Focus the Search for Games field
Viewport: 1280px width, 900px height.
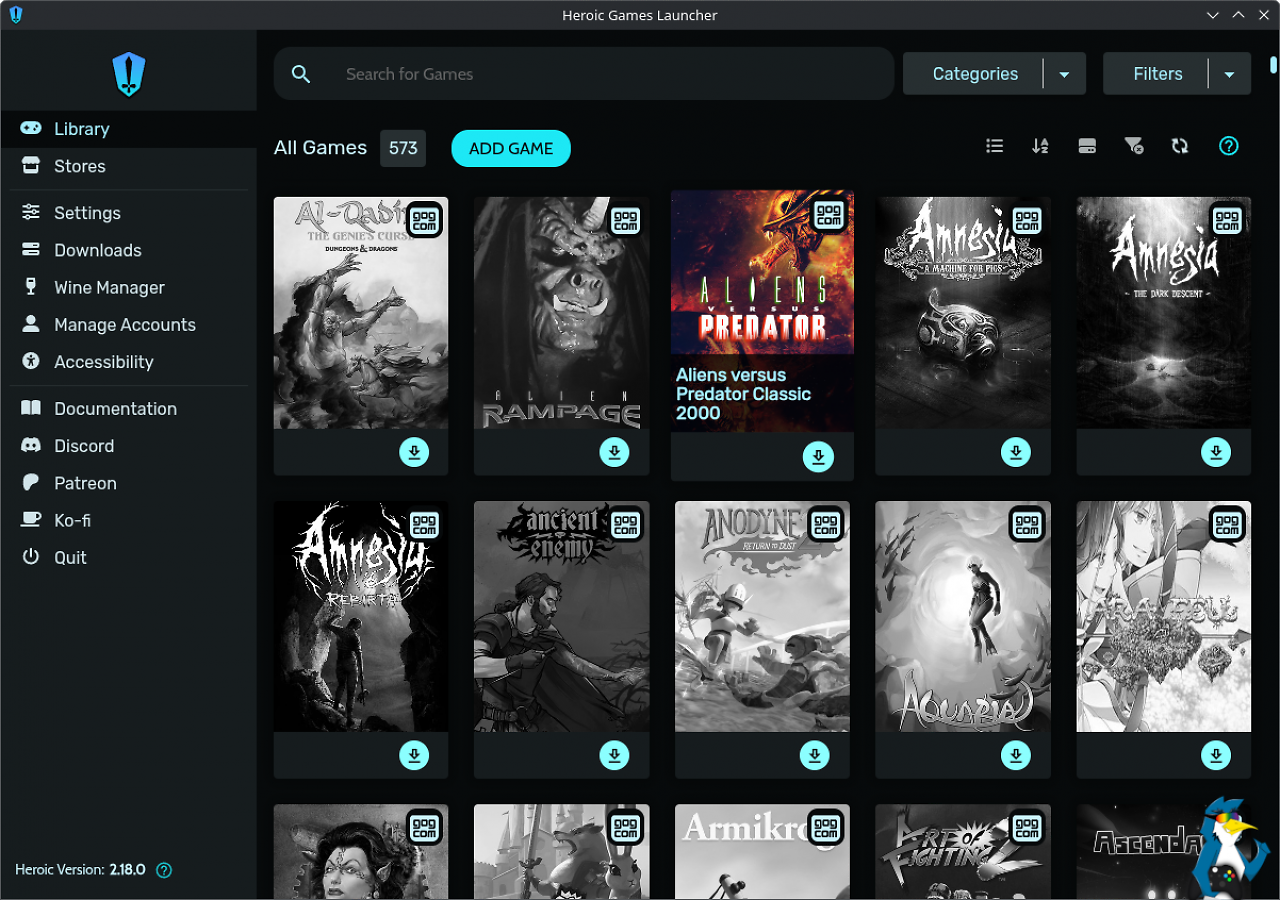[584, 74]
